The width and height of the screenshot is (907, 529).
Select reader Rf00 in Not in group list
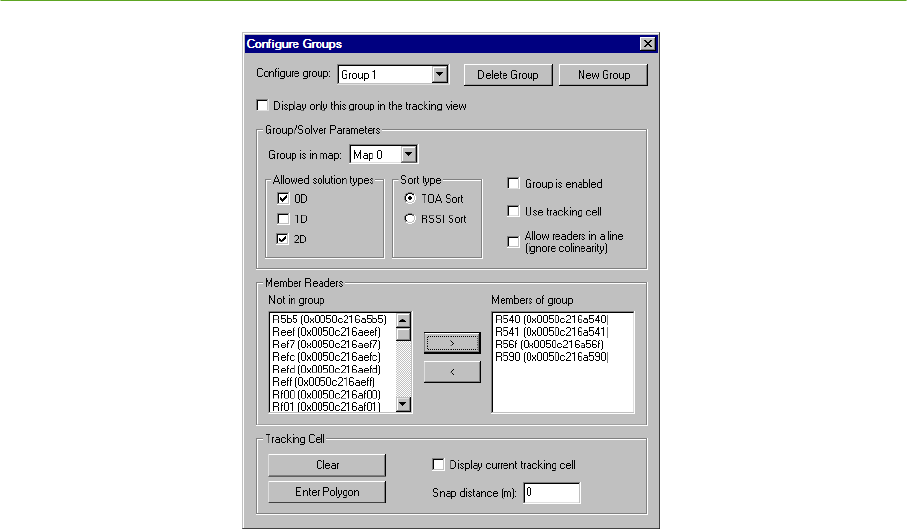point(333,394)
